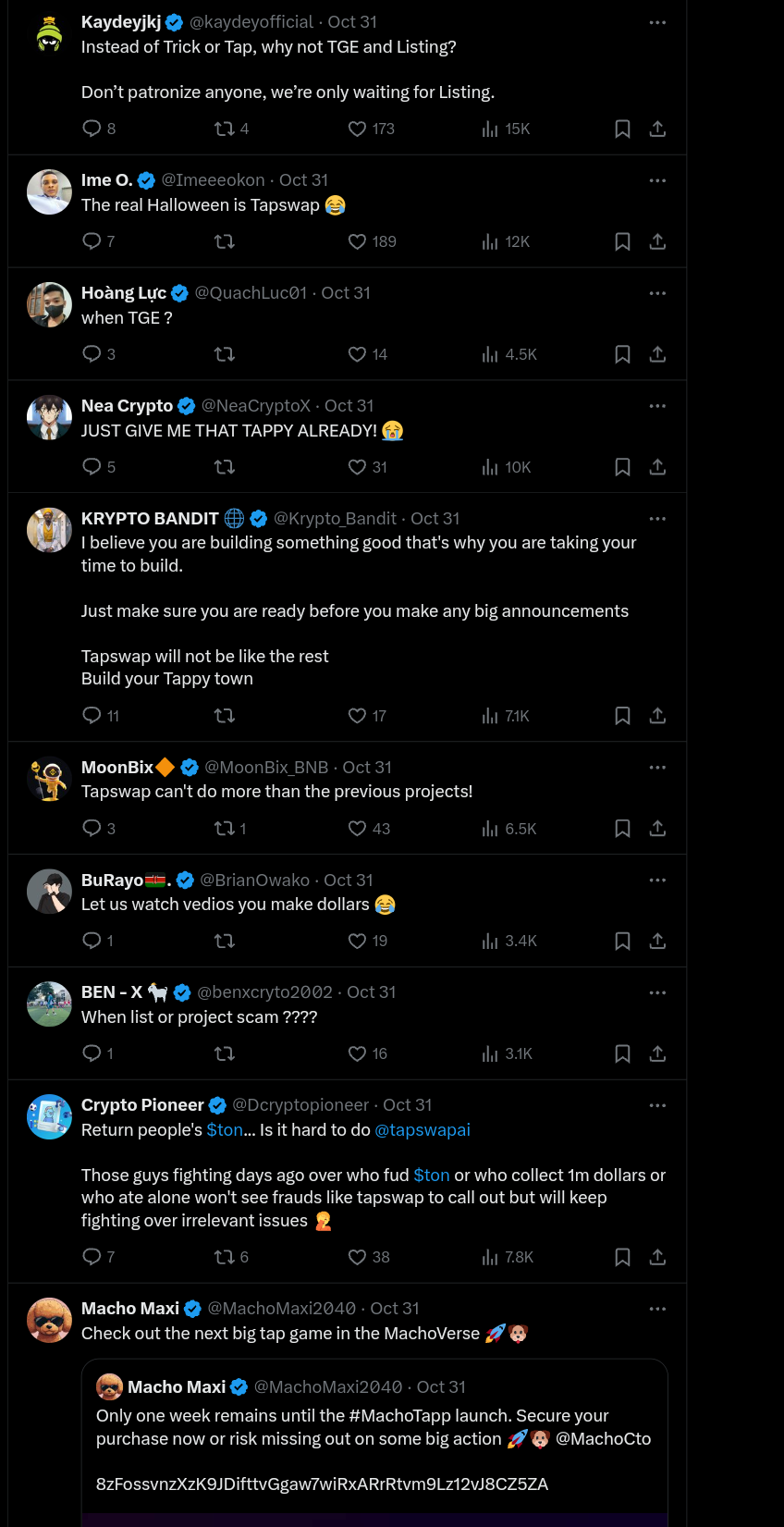Share KRYPTO BANDIT's tweet
The image size is (784, 1527).
click(x=657, y=716)
